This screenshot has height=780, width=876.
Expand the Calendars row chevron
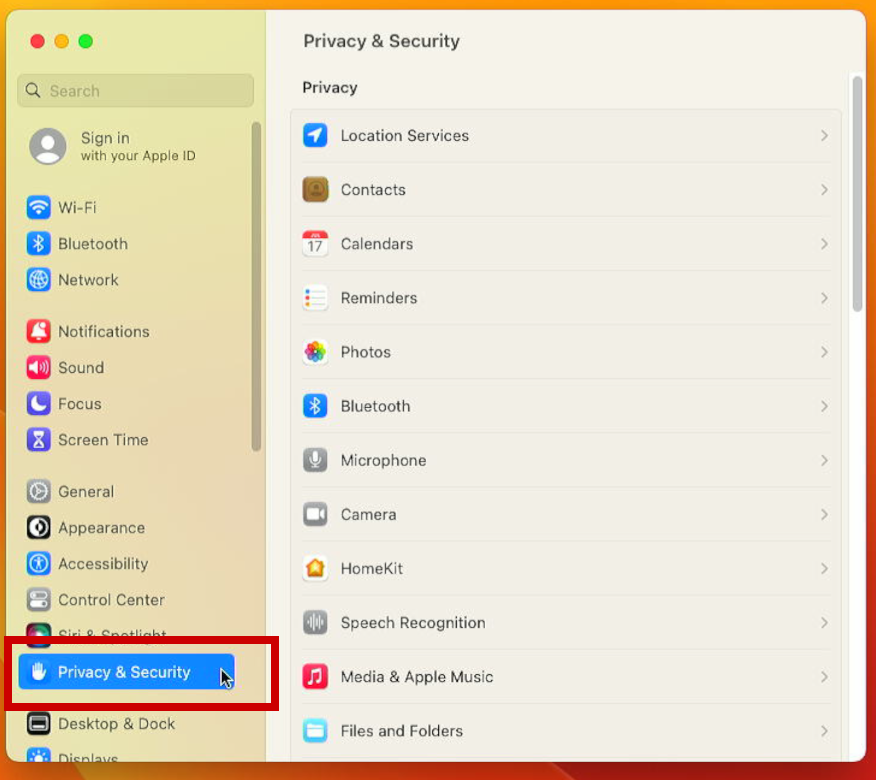[824, 244]
